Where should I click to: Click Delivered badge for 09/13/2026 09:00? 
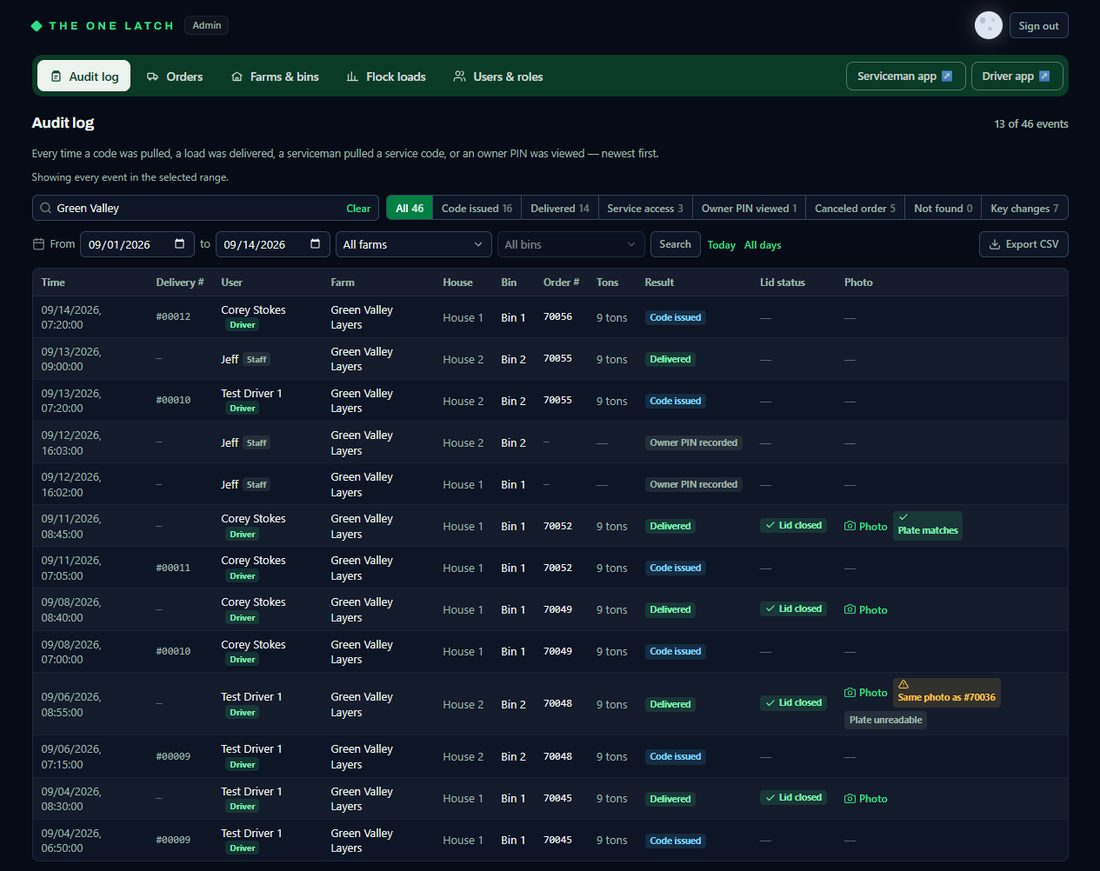(670, 359)
